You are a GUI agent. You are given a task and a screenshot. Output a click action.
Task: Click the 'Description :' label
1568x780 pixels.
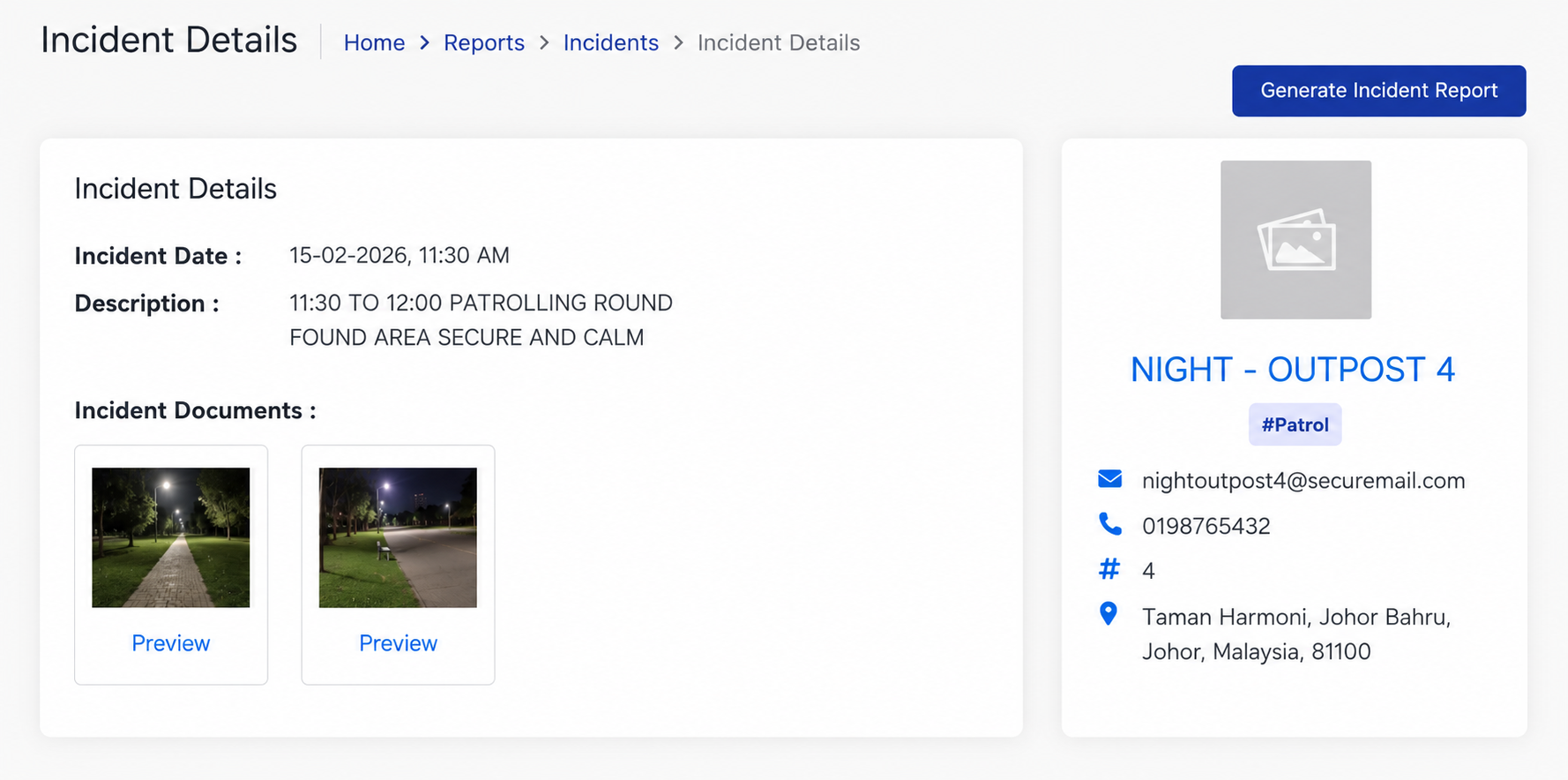pos(146,304)
